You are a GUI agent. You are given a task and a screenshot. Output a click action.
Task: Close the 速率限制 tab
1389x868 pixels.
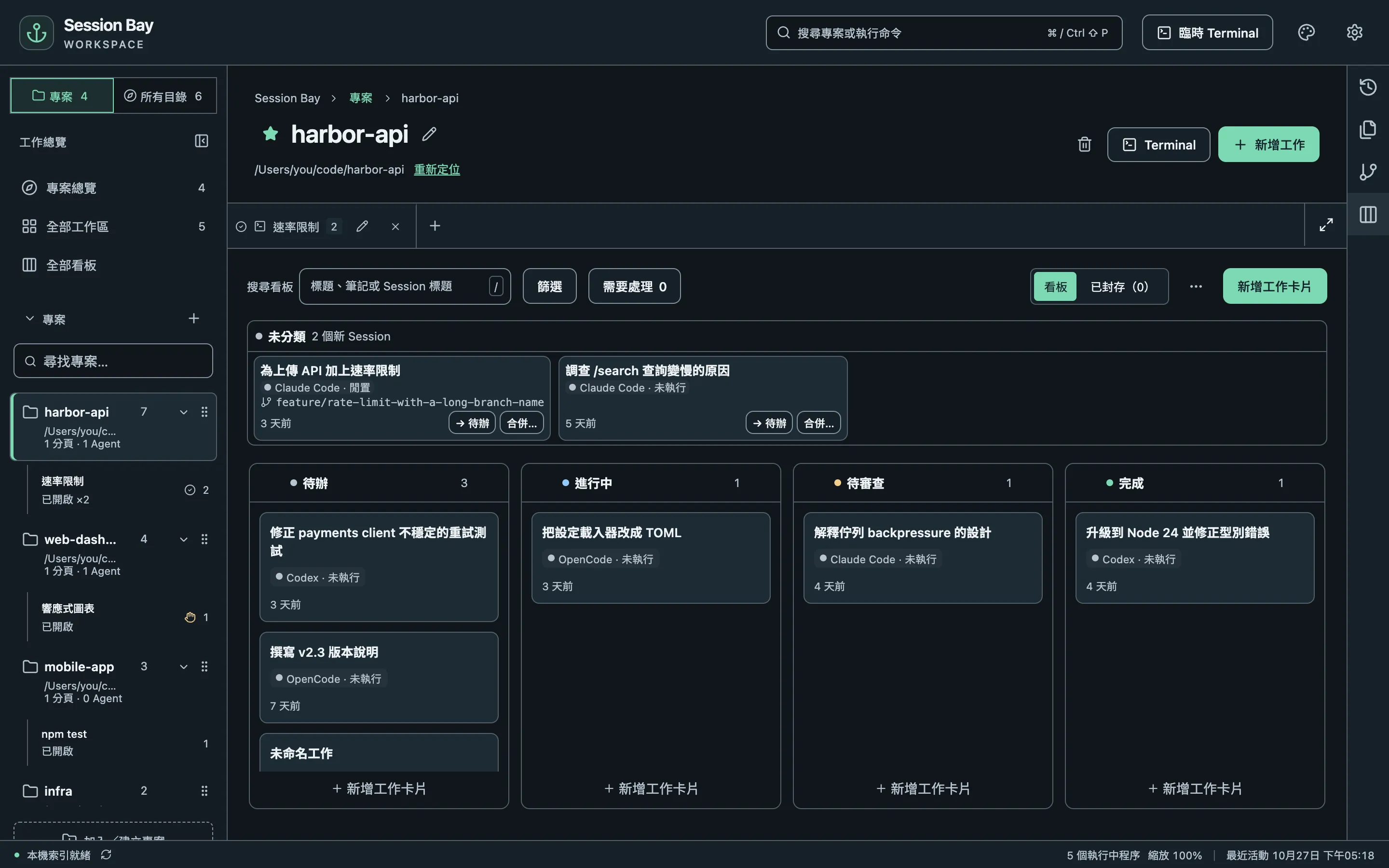tap(395, 226)
